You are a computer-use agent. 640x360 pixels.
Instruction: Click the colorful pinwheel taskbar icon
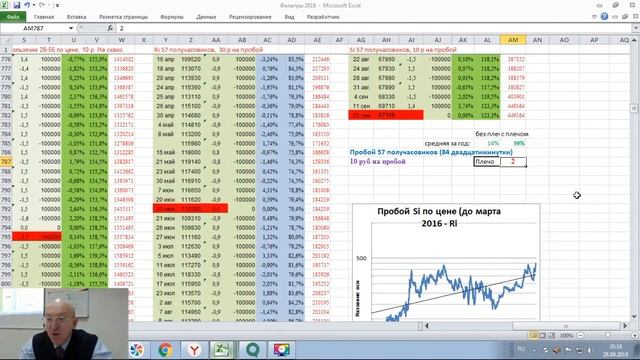[137, 350]
